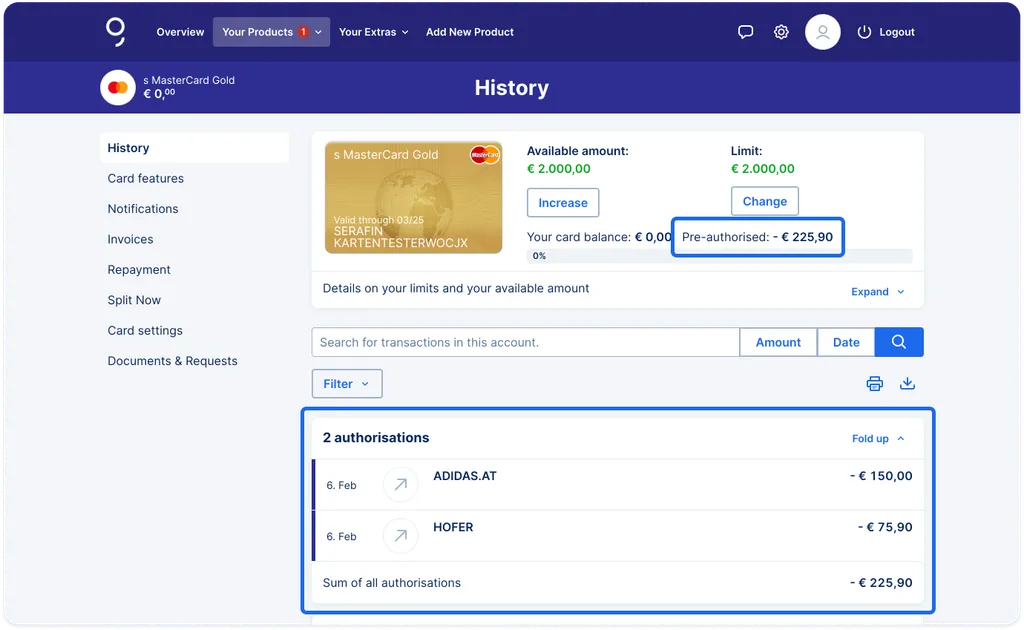Download the transaction history
The image size is (1024, 630).
click(x=907, y=384)
